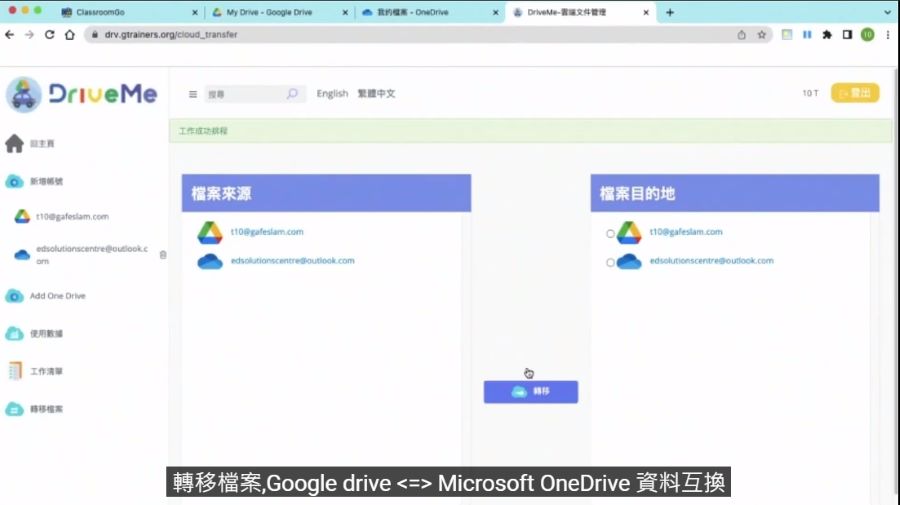
Task: Click Google Drive icon in destination panel
Action: tap(629, 233)
